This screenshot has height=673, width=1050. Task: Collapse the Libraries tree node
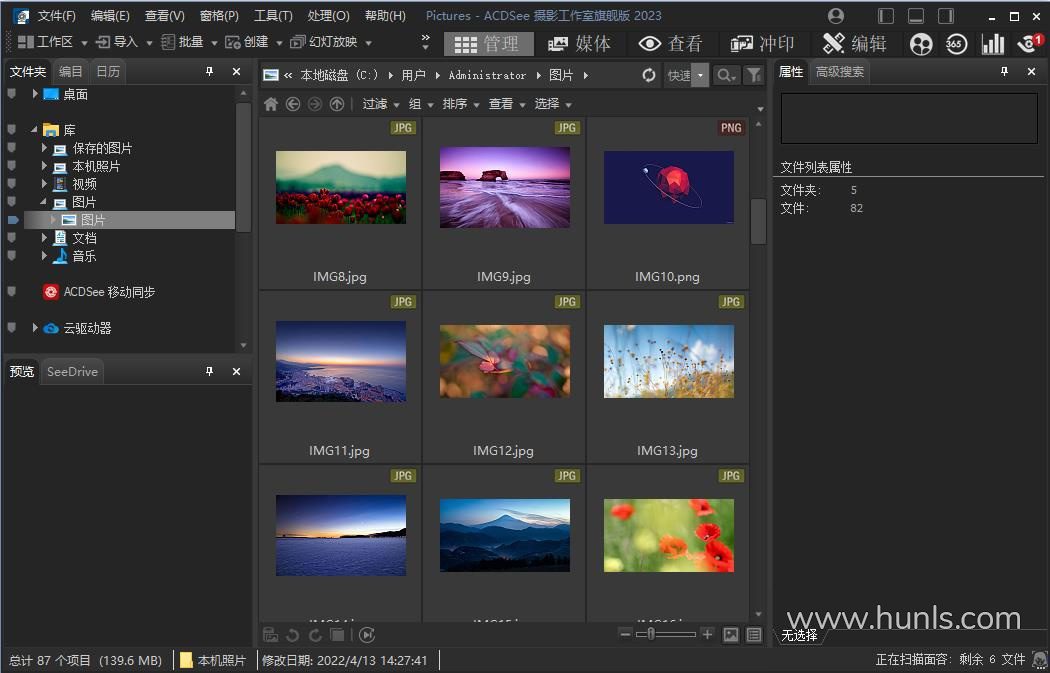tap(35, 130)
